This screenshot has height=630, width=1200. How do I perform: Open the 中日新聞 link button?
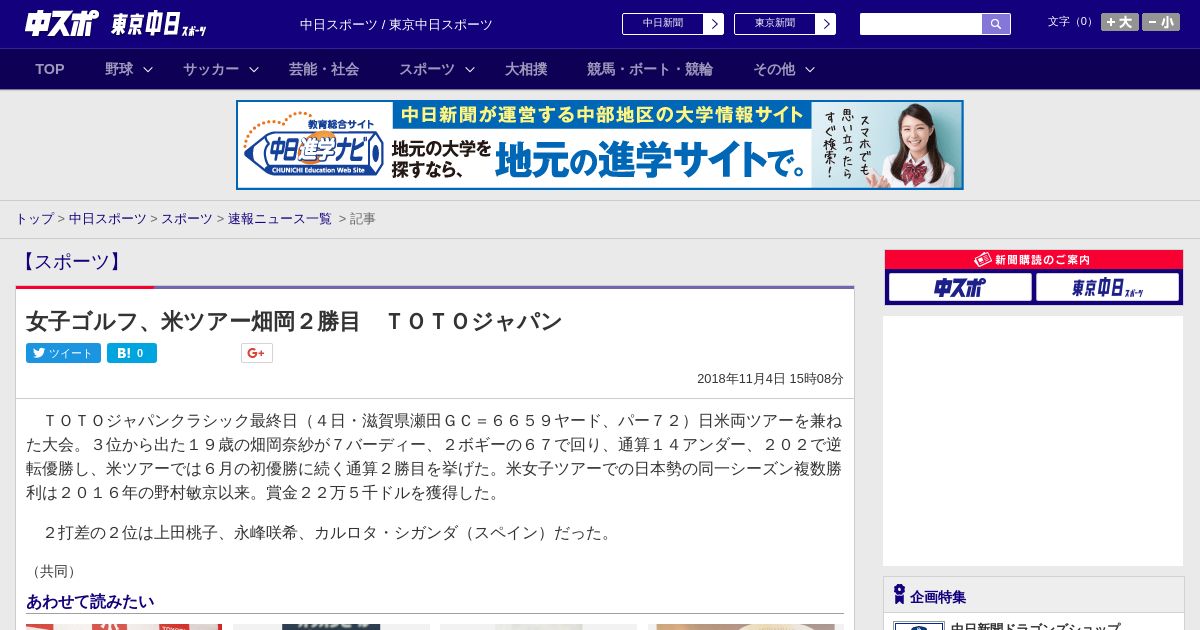pos(663,24)
